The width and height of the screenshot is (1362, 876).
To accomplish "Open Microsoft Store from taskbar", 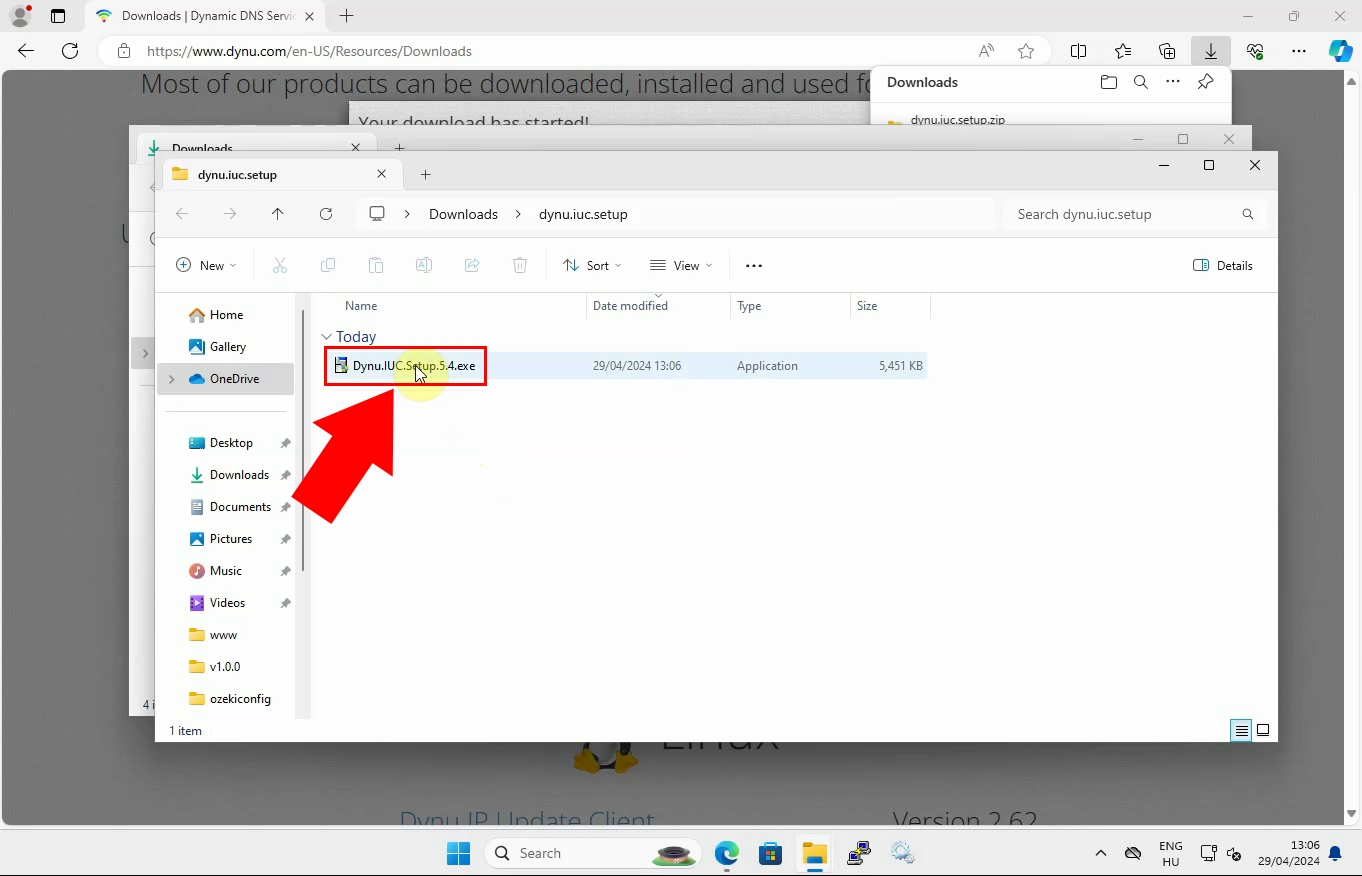I will tap(770, 853).
